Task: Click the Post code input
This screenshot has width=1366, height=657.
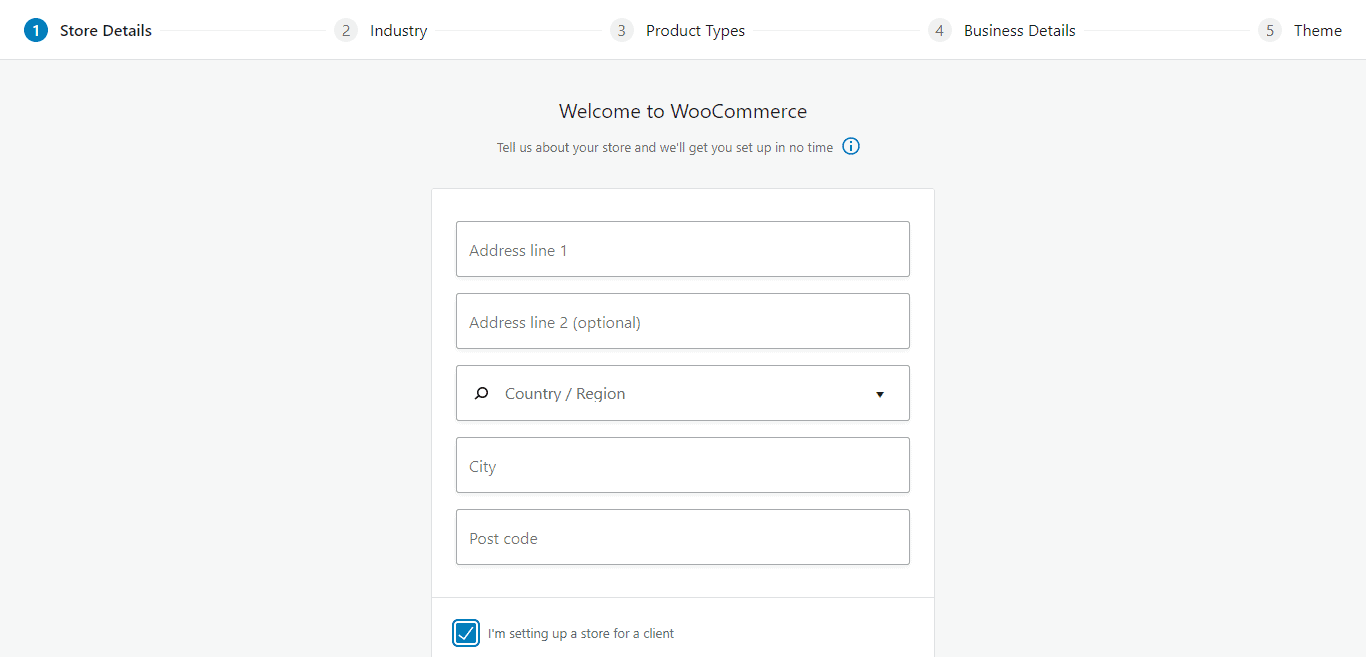Action: click(683, 538)
